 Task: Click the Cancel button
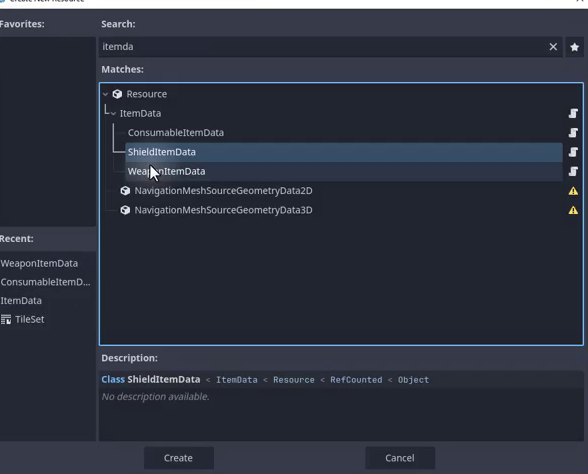click(x=400, y=458)
